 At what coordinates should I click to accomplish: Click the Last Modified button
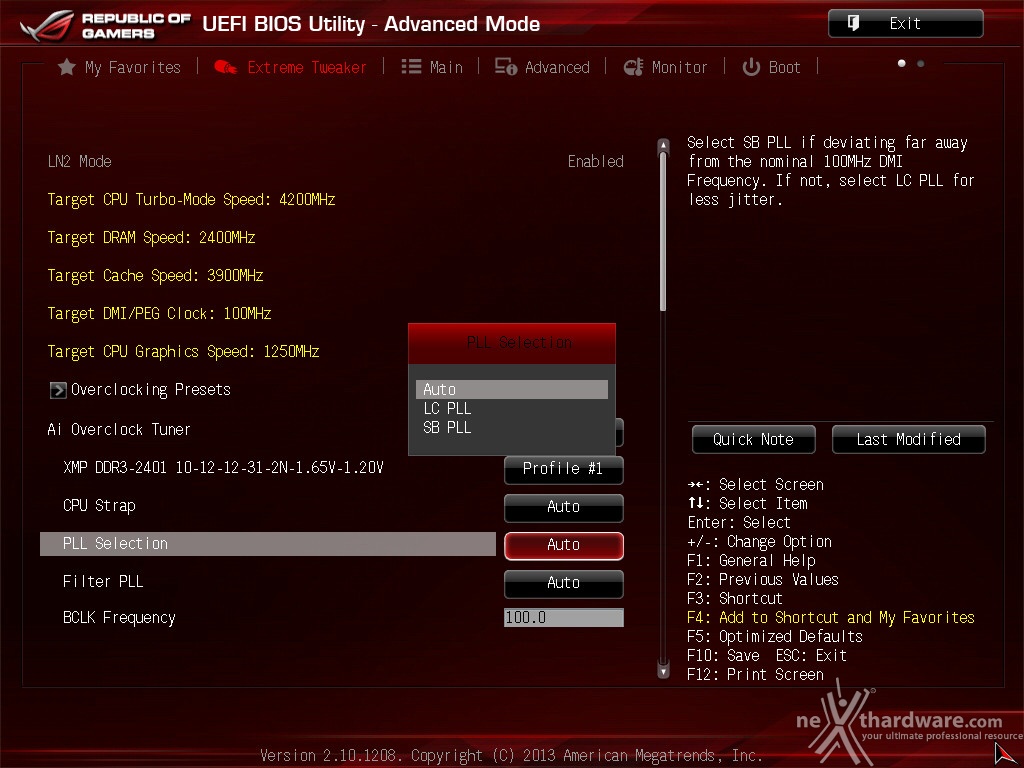[908, 440]
